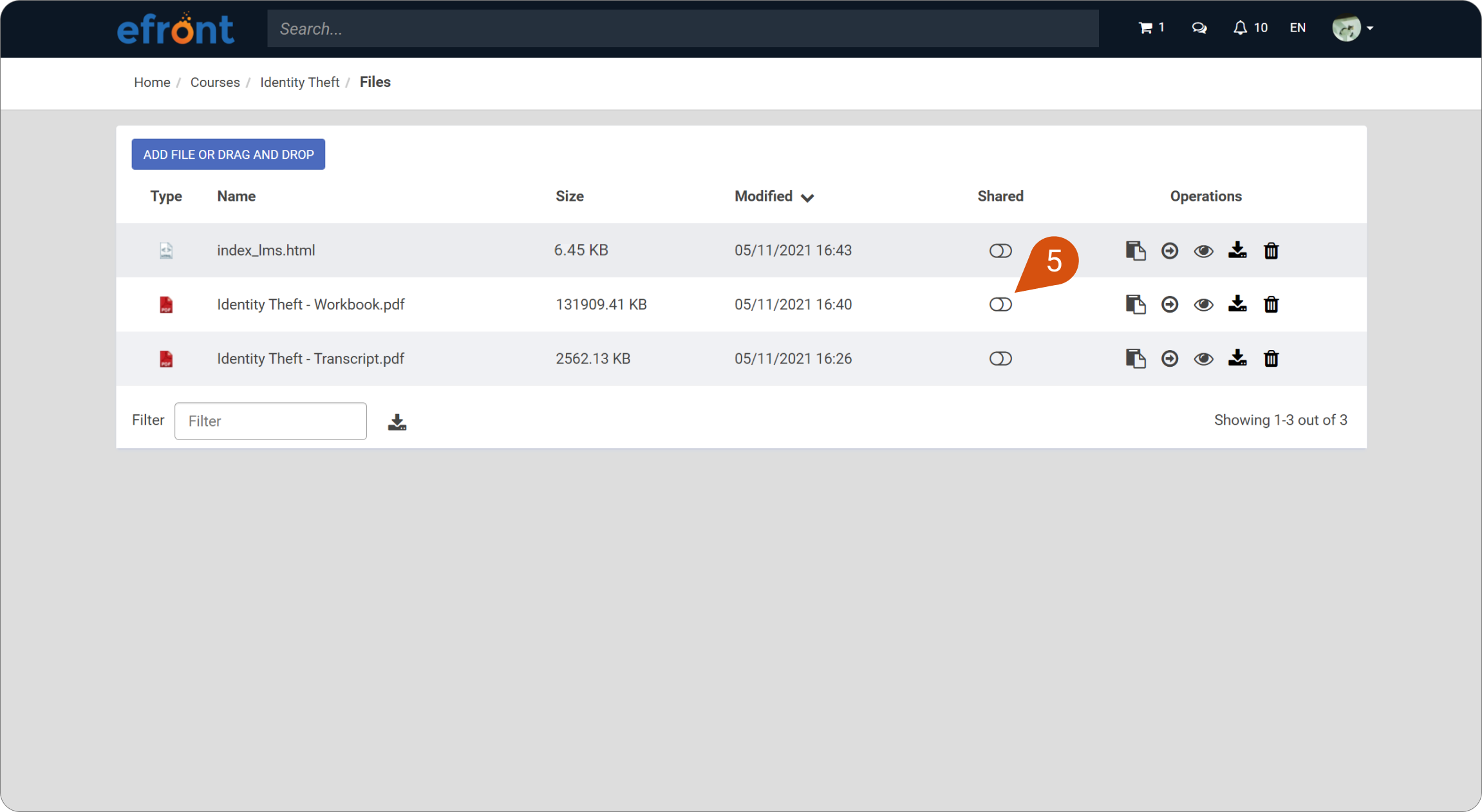Go to Courses breadcrumb
This screenshot has width=1482, height=812.
pos(215,82)
